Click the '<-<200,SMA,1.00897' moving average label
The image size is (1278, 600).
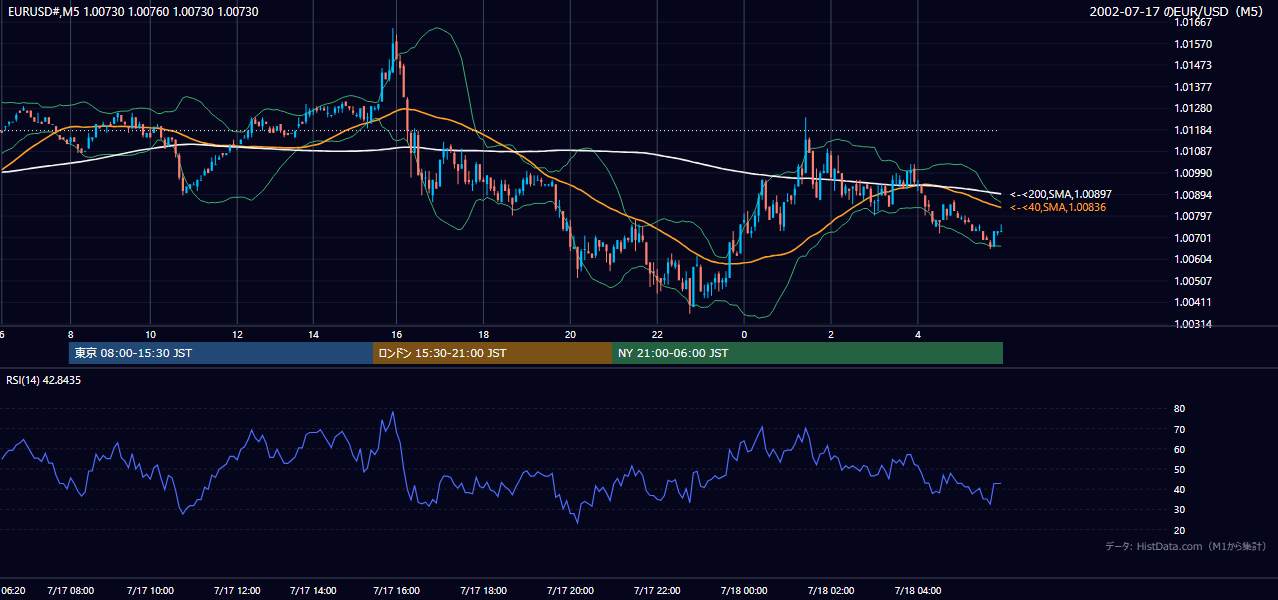[x=1061, y=194]
